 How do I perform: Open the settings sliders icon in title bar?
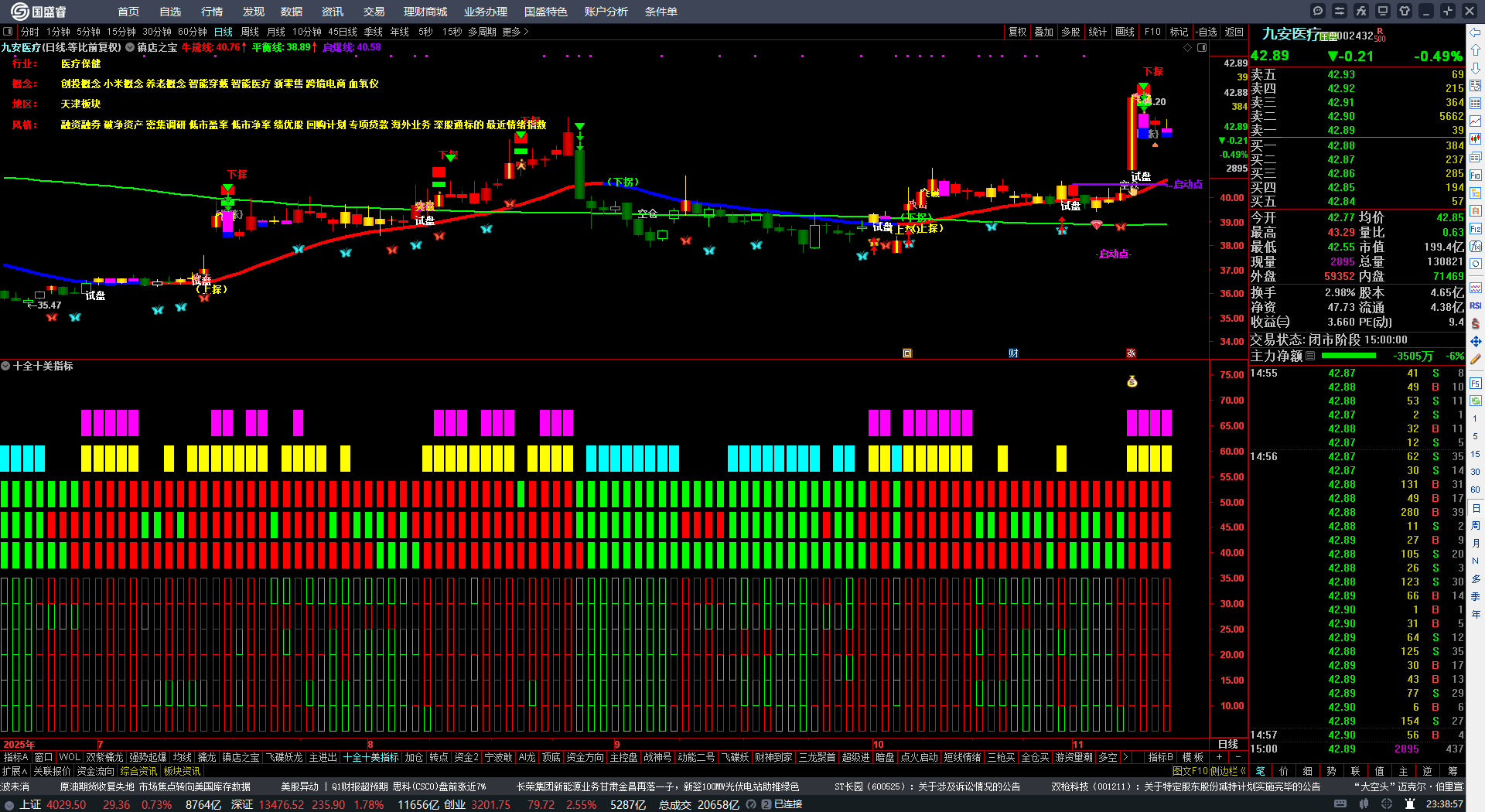point(1340,11)
